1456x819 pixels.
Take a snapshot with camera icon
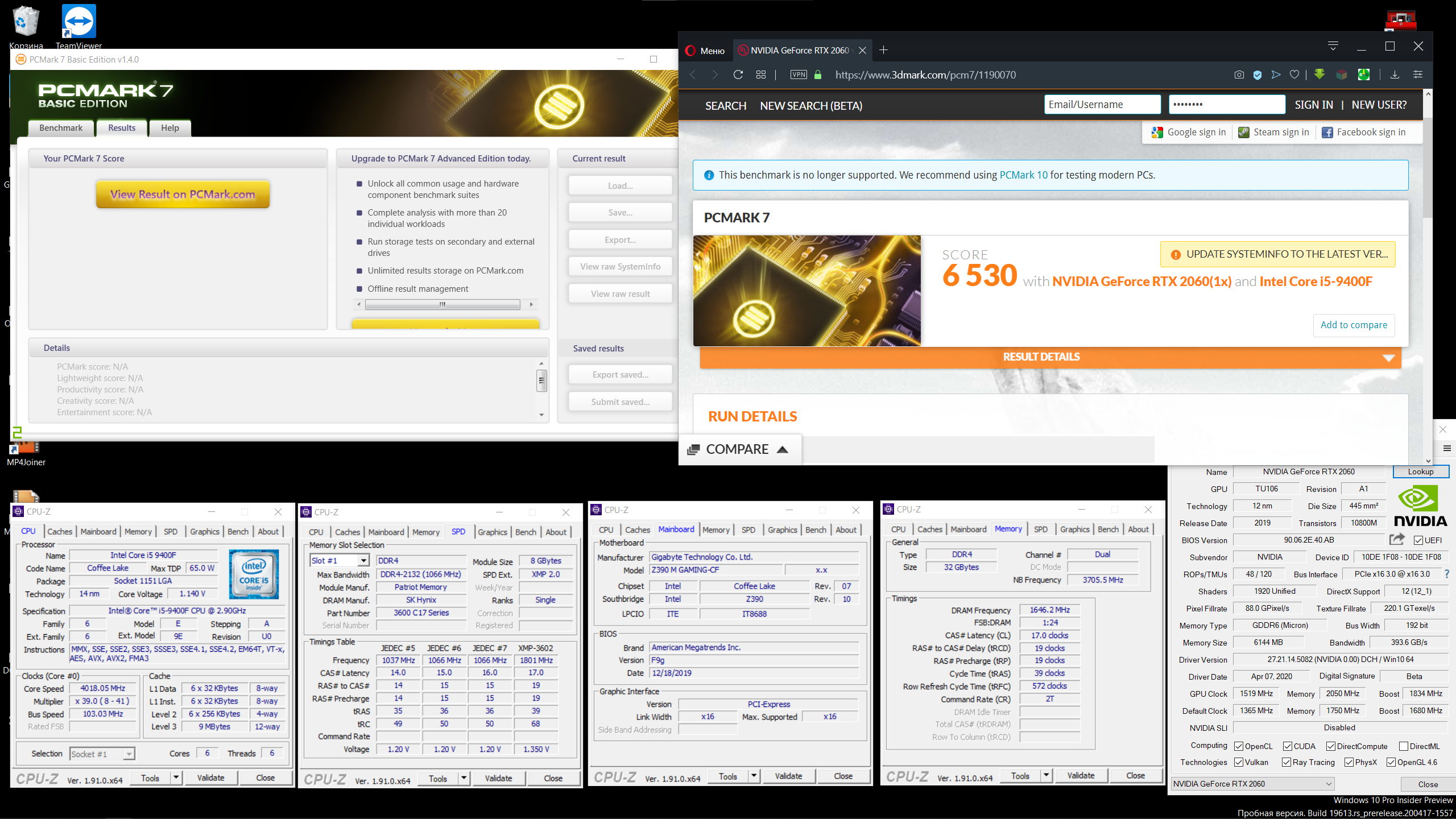(x=1239, y=75)
